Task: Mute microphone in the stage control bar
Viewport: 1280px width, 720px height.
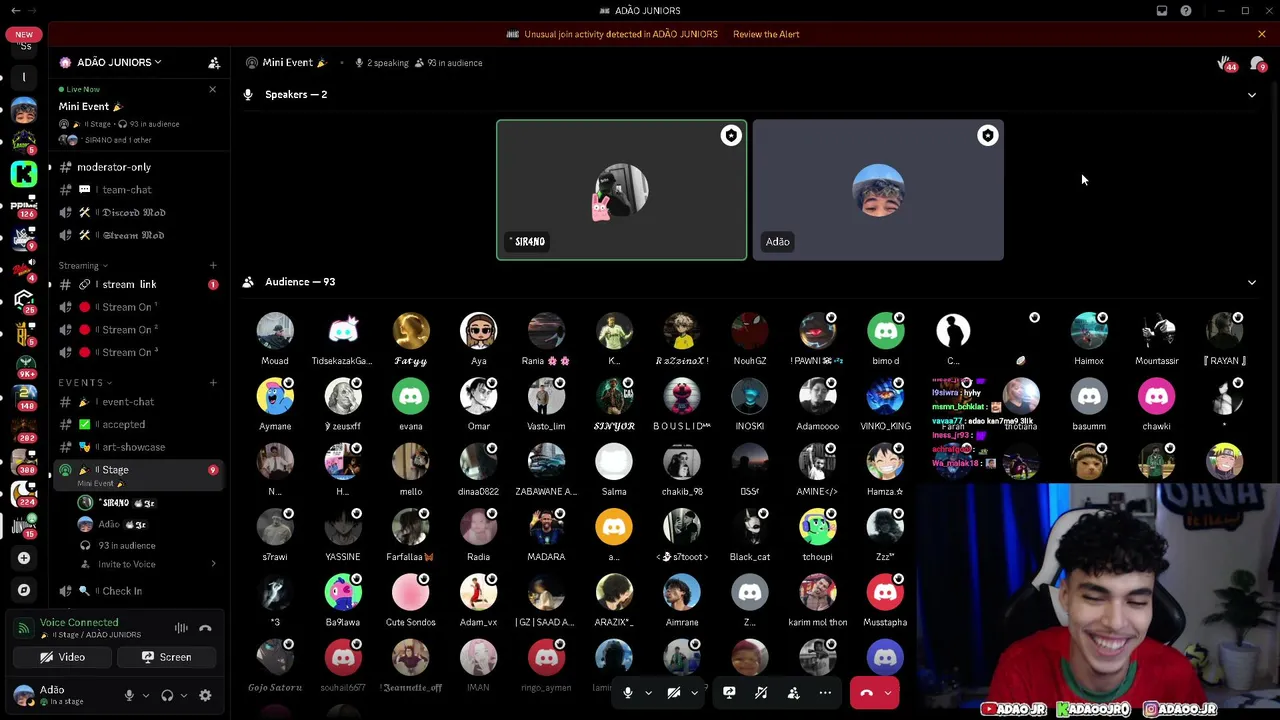Action: point(628,693)
